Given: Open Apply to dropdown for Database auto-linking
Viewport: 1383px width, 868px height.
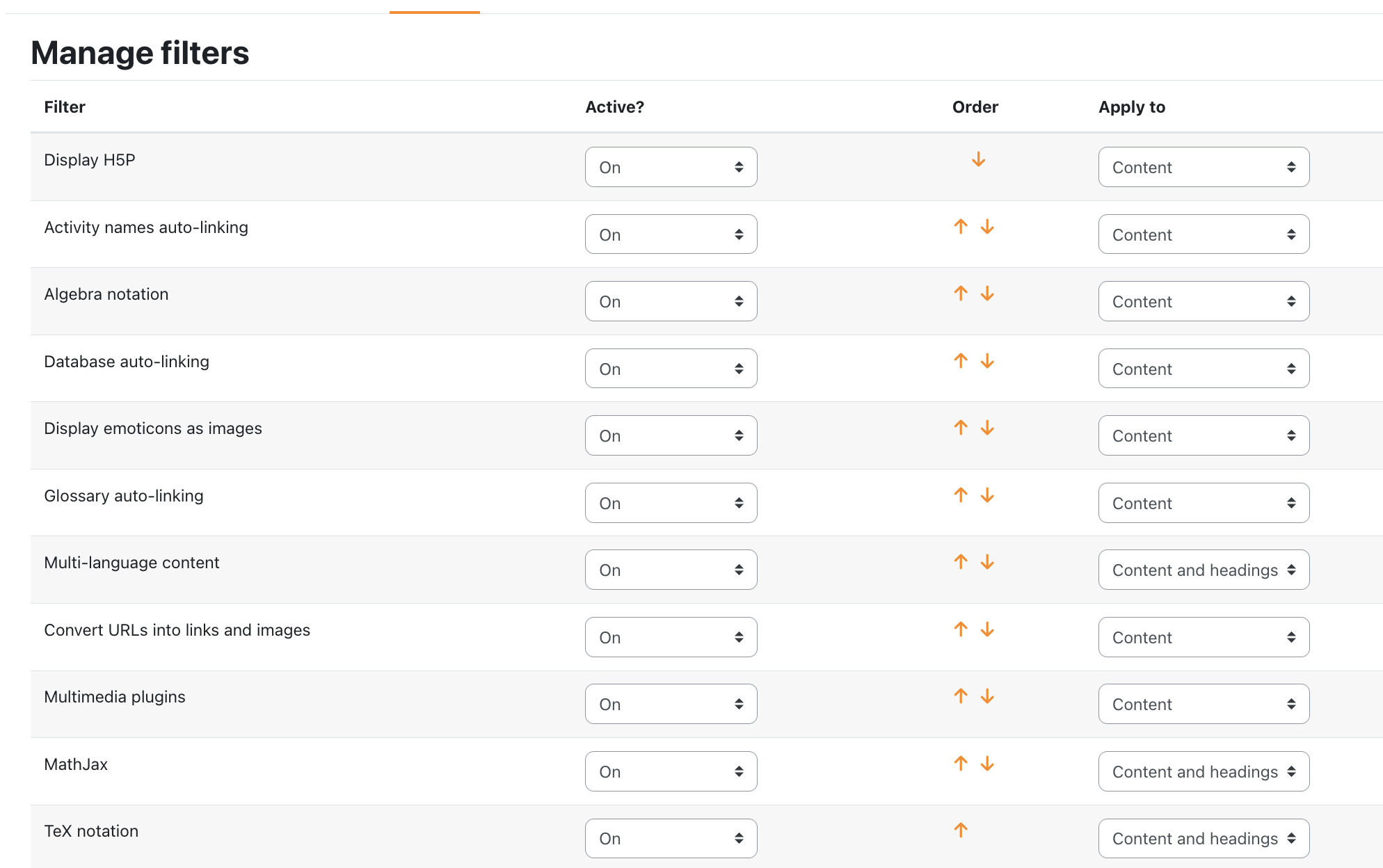Looking at the screenshot, I should [x=1204, y=369].
